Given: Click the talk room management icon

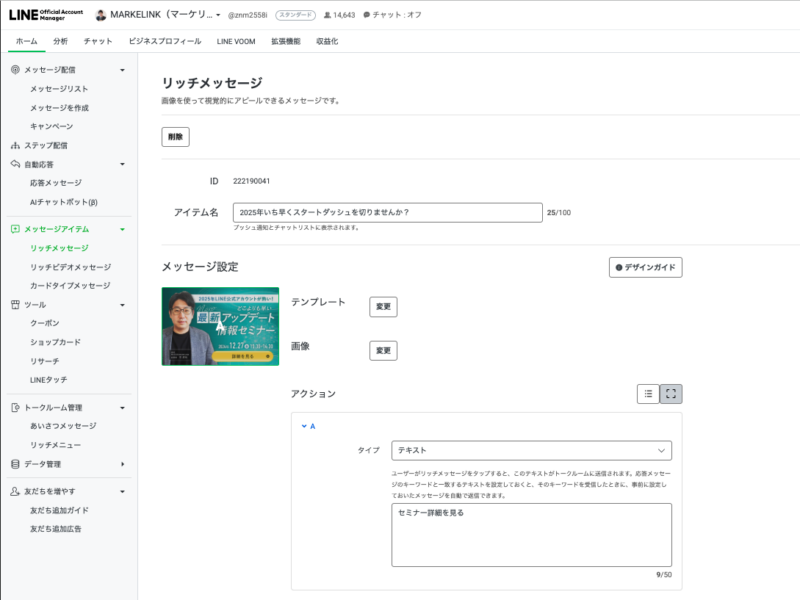Looking at the screenshot, I should click(15, 408).
